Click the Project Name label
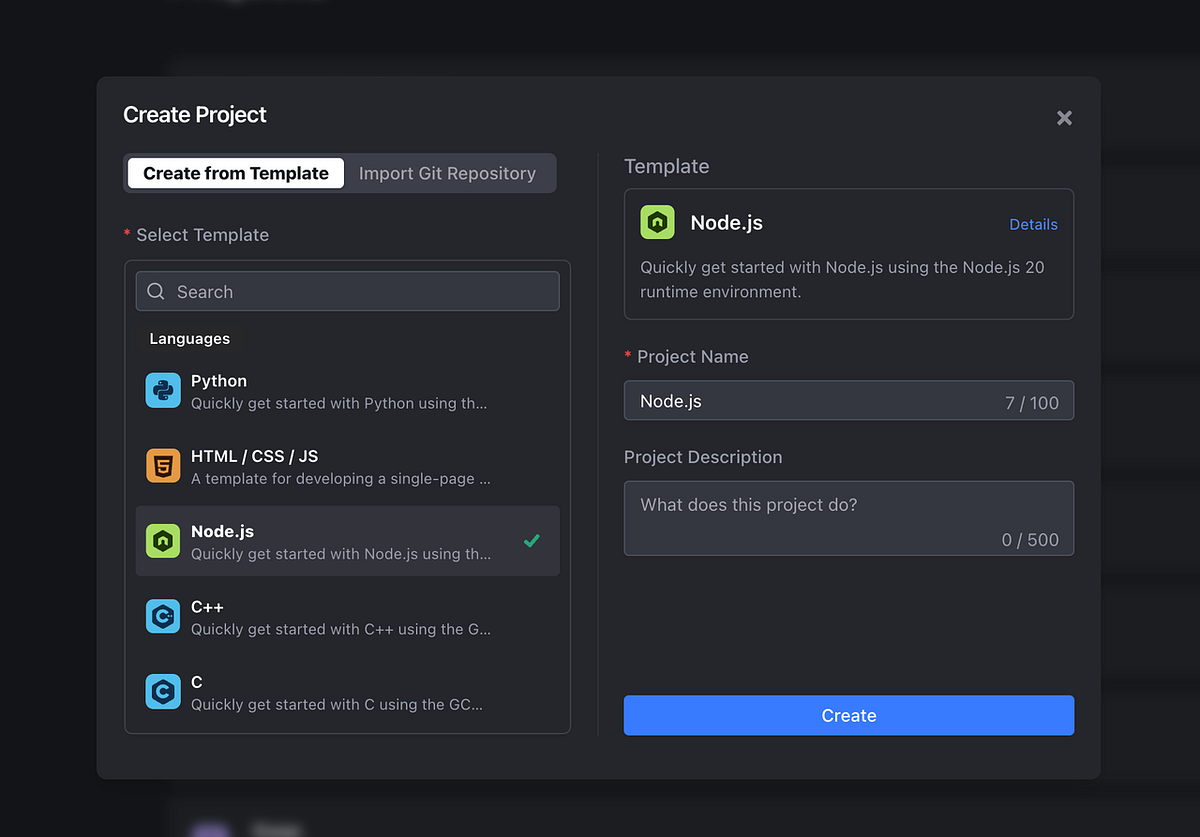The height and width of the screenshot is (837, 1200). (692, 357)
